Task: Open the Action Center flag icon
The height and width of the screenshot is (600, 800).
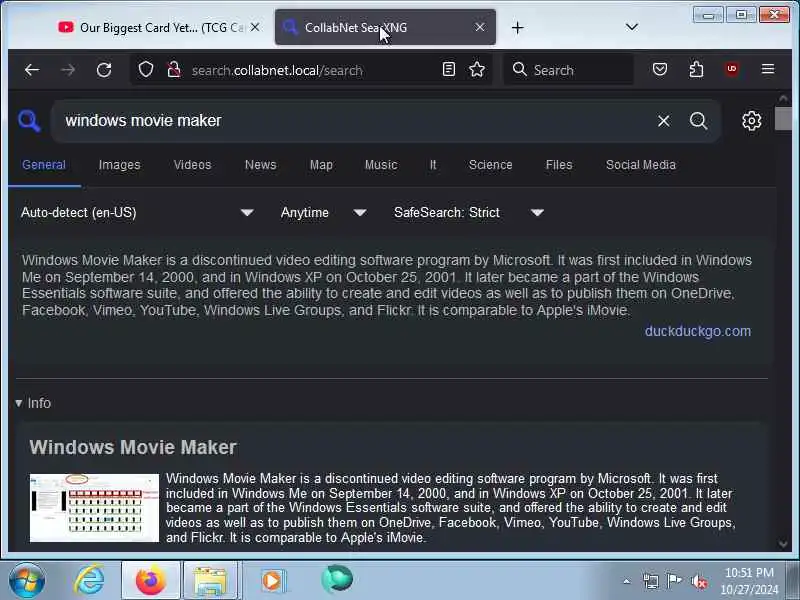Action: [674, 581]
